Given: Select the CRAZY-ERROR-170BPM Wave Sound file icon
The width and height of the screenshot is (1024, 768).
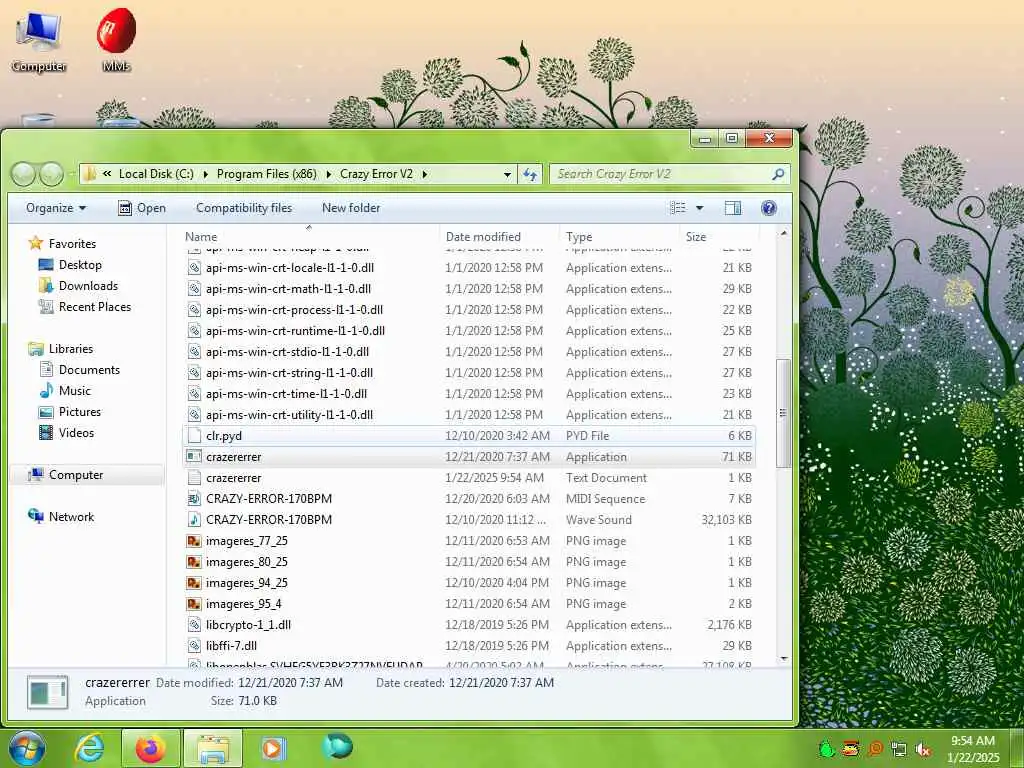Looking at the screenshot, I should (194, 520).
